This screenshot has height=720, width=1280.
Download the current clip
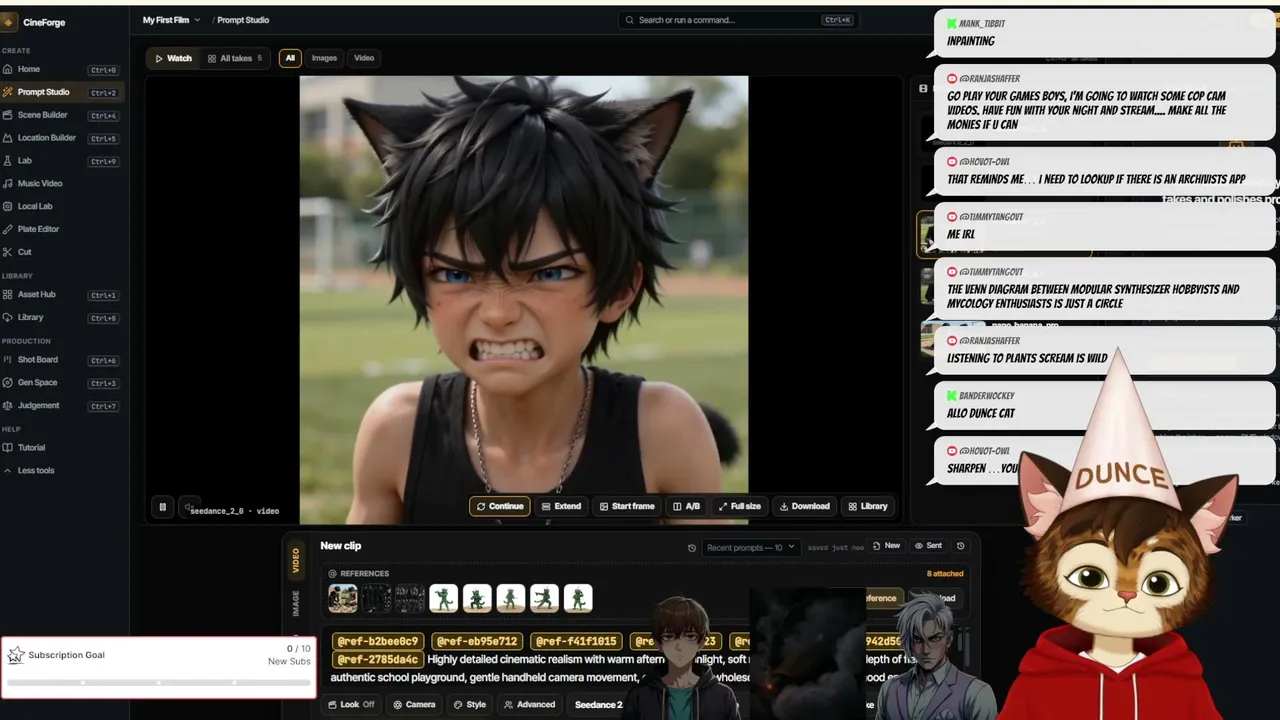[804, 506]
